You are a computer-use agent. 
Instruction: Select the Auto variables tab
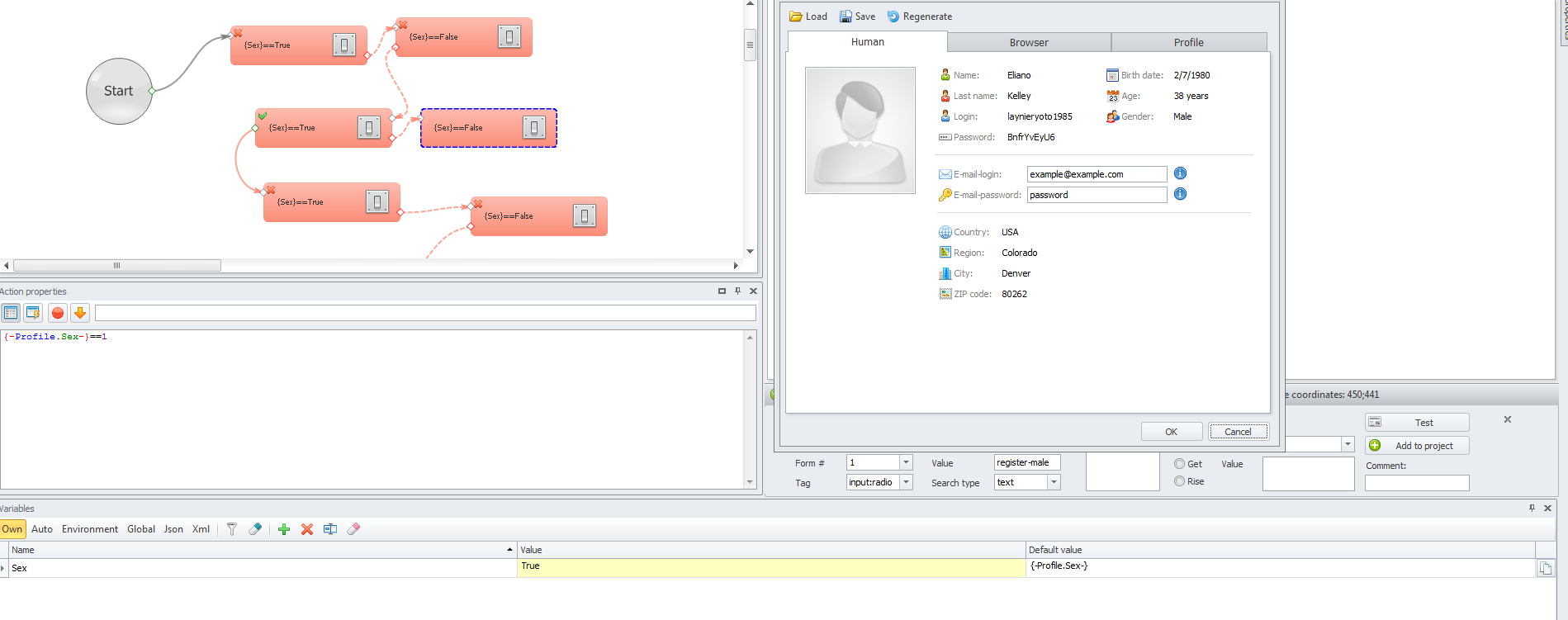coord(42,529)
